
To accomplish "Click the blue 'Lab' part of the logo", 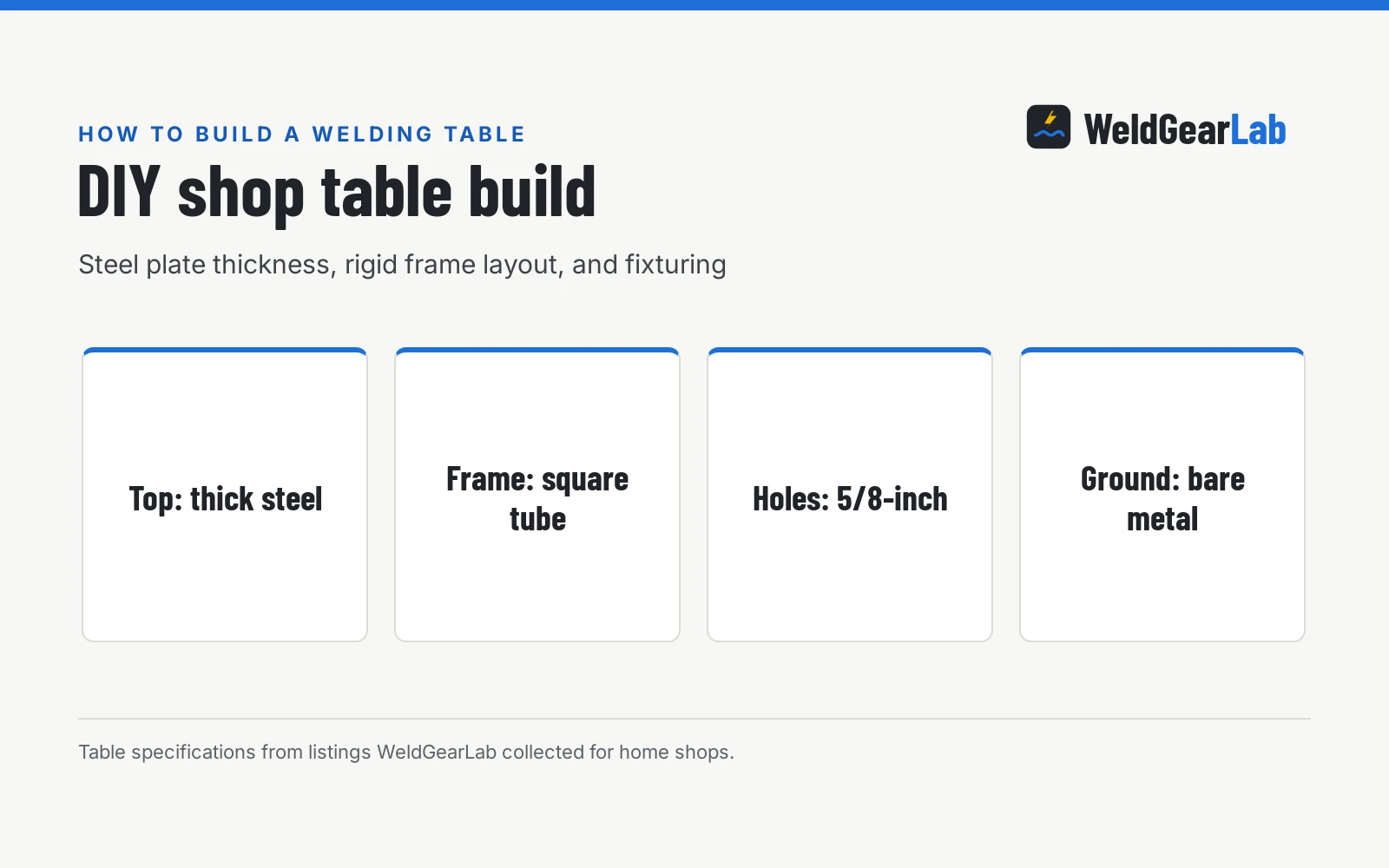I will pos(1259,129).
